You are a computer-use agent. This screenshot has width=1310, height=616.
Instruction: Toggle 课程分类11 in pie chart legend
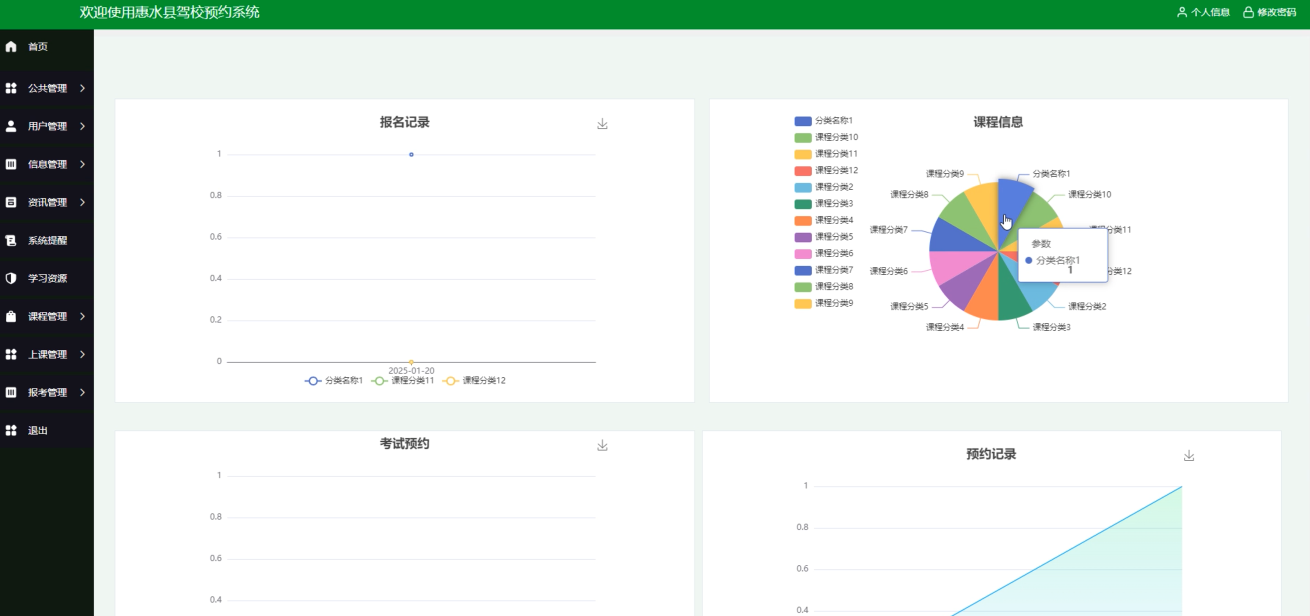point(826,154)
